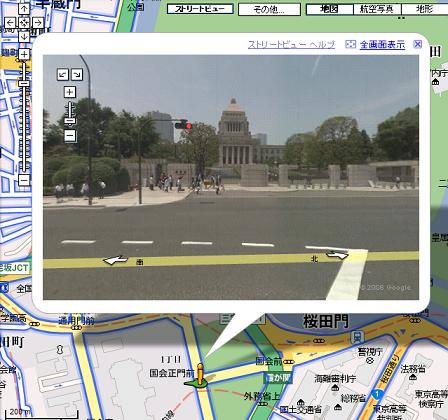Click 海難審判庁 label on map
Image resolution: width=448 pixels, height=420 pixels.
tap(335, 379)
